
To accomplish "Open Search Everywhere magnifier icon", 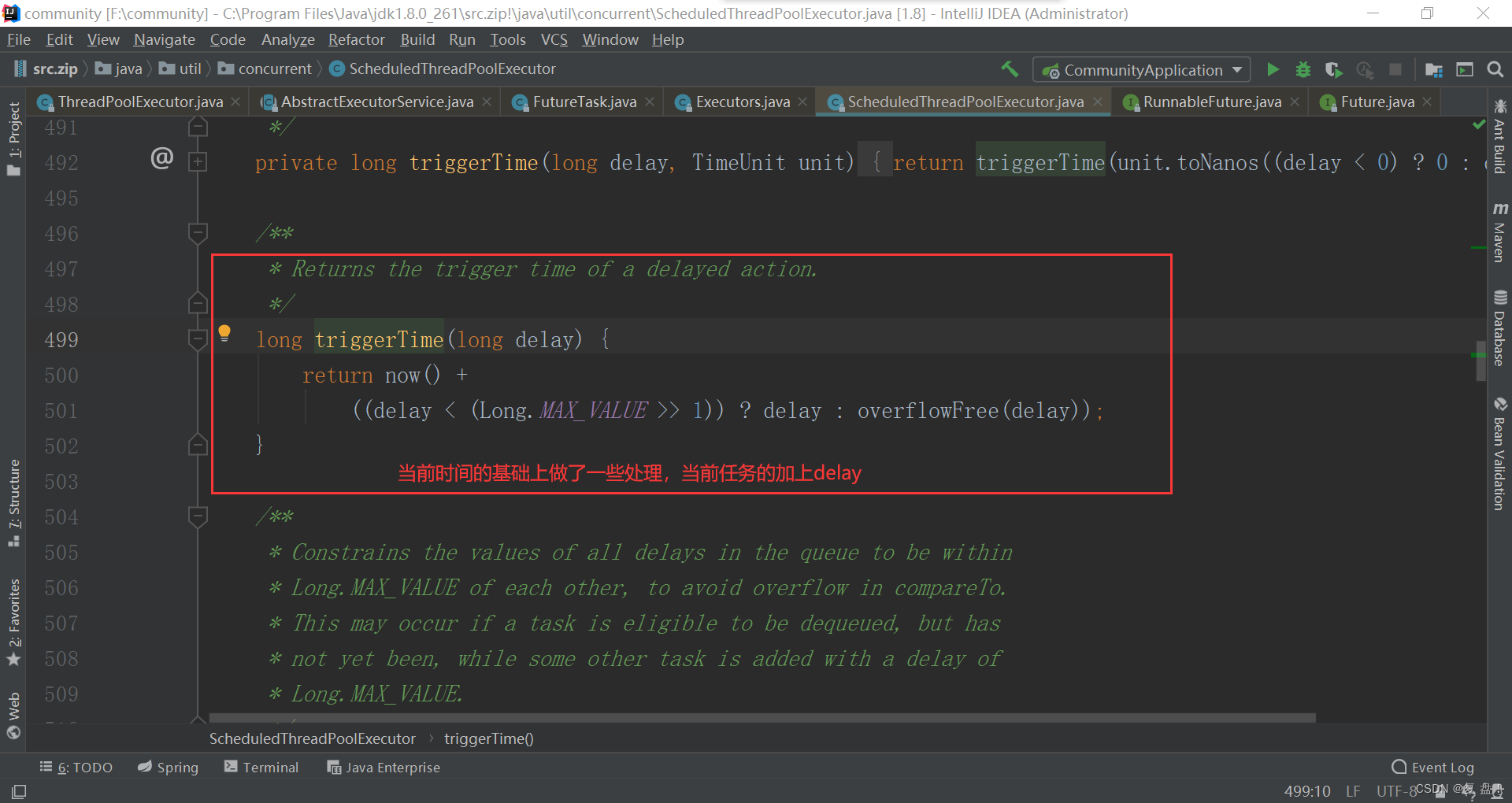I will point(1495,69).
